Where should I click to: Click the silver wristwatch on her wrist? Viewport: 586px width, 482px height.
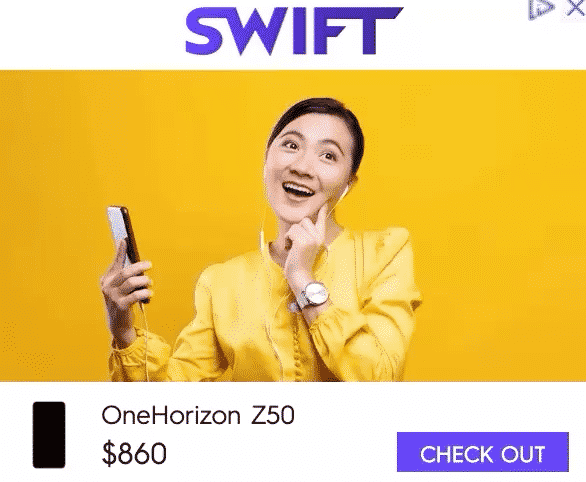(x=313, y=295)
